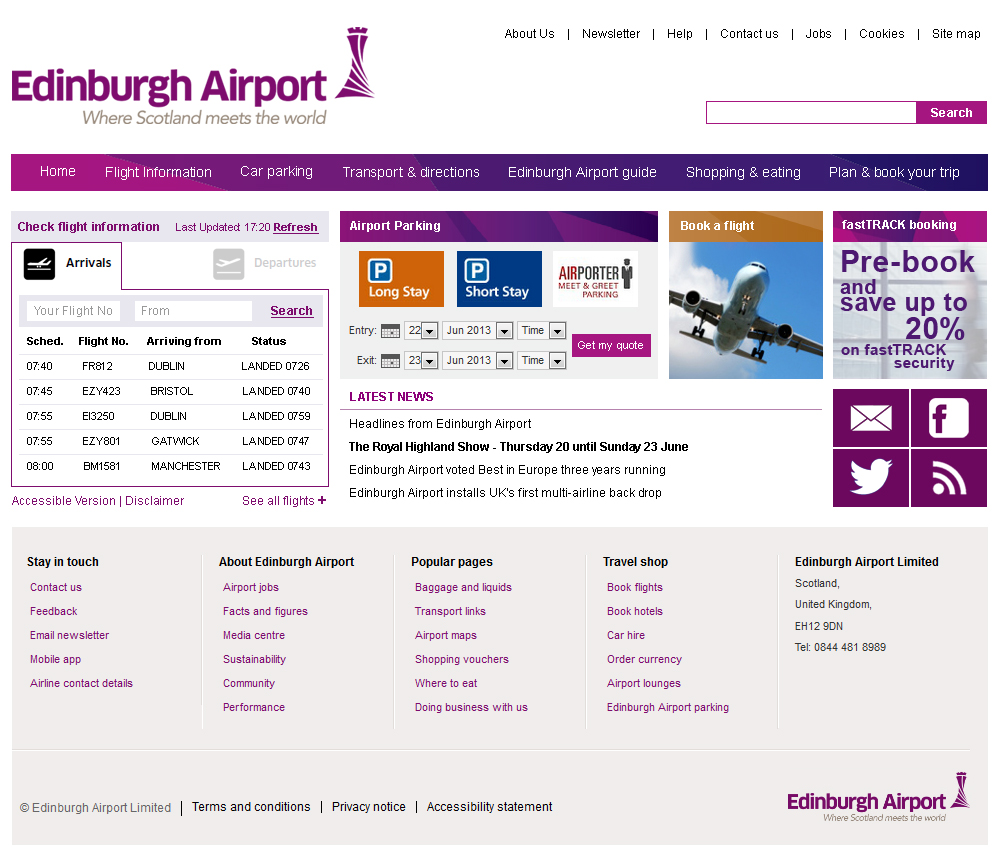Click the flight Search link

pos(291,311)
